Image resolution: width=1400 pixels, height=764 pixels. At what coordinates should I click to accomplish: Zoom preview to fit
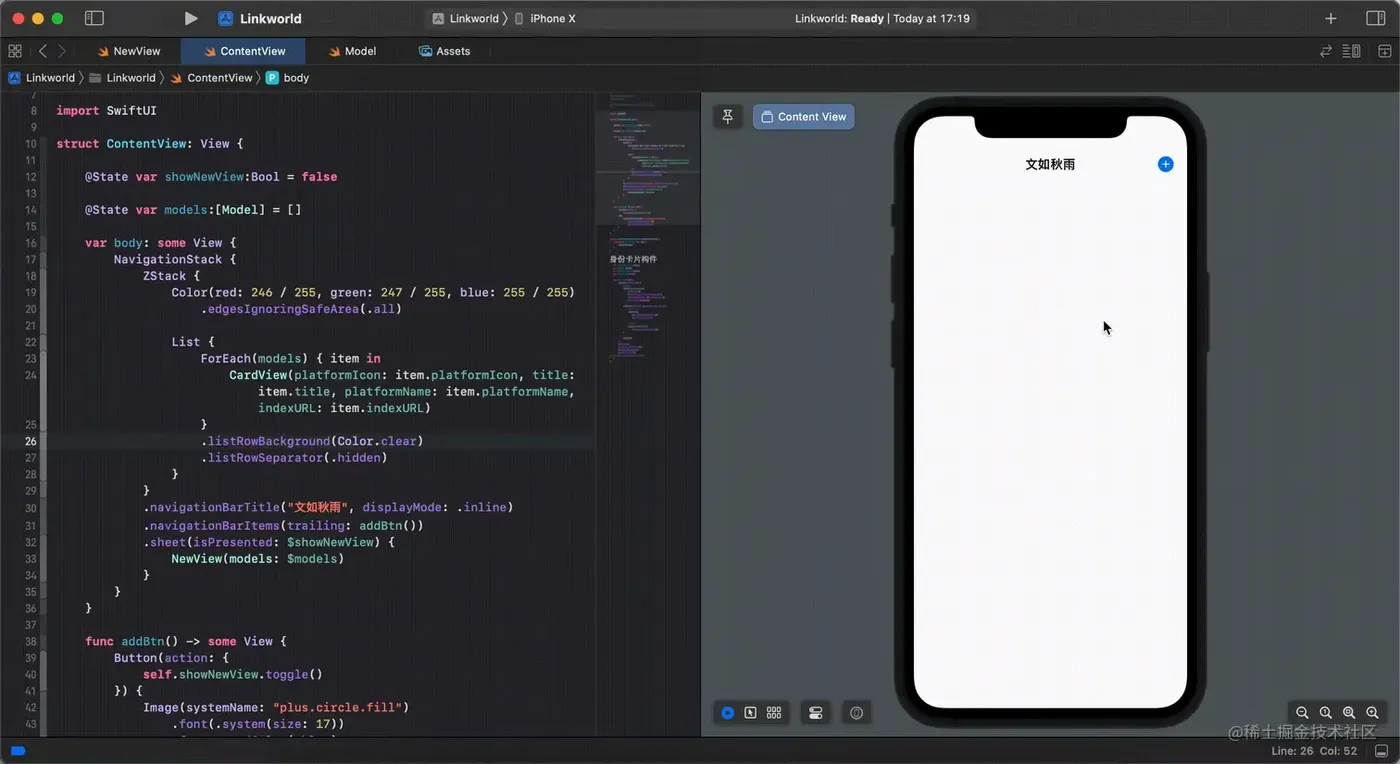(1349, 713)
